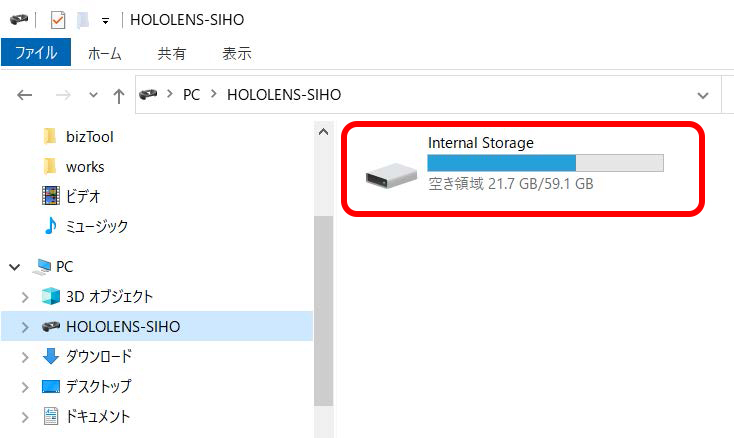The height and width of the screenshot is (438, 734).
Task: Select the works folder icon
Action: (50, 166)
